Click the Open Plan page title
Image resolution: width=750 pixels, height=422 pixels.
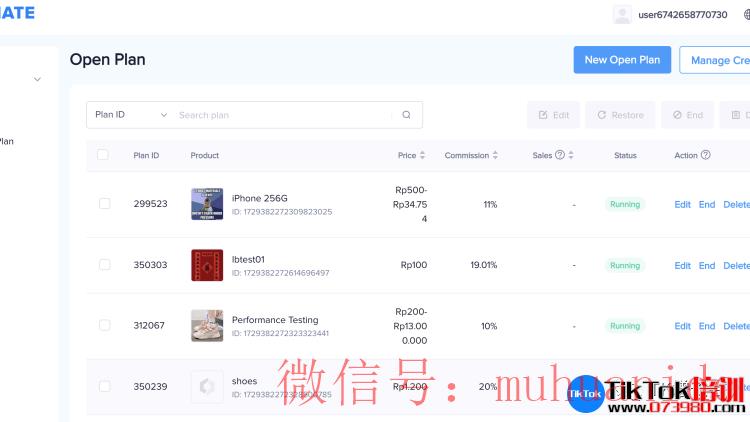pyautogui.click(x=108, y=60)
